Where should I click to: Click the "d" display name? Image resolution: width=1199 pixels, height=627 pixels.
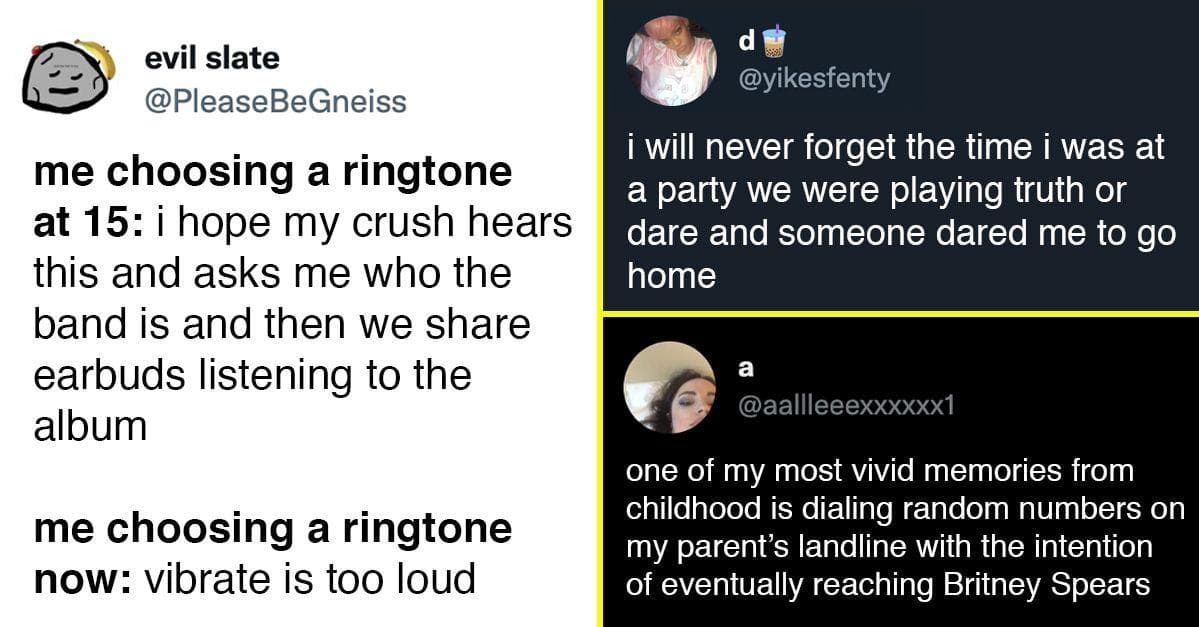pos(746,42)
